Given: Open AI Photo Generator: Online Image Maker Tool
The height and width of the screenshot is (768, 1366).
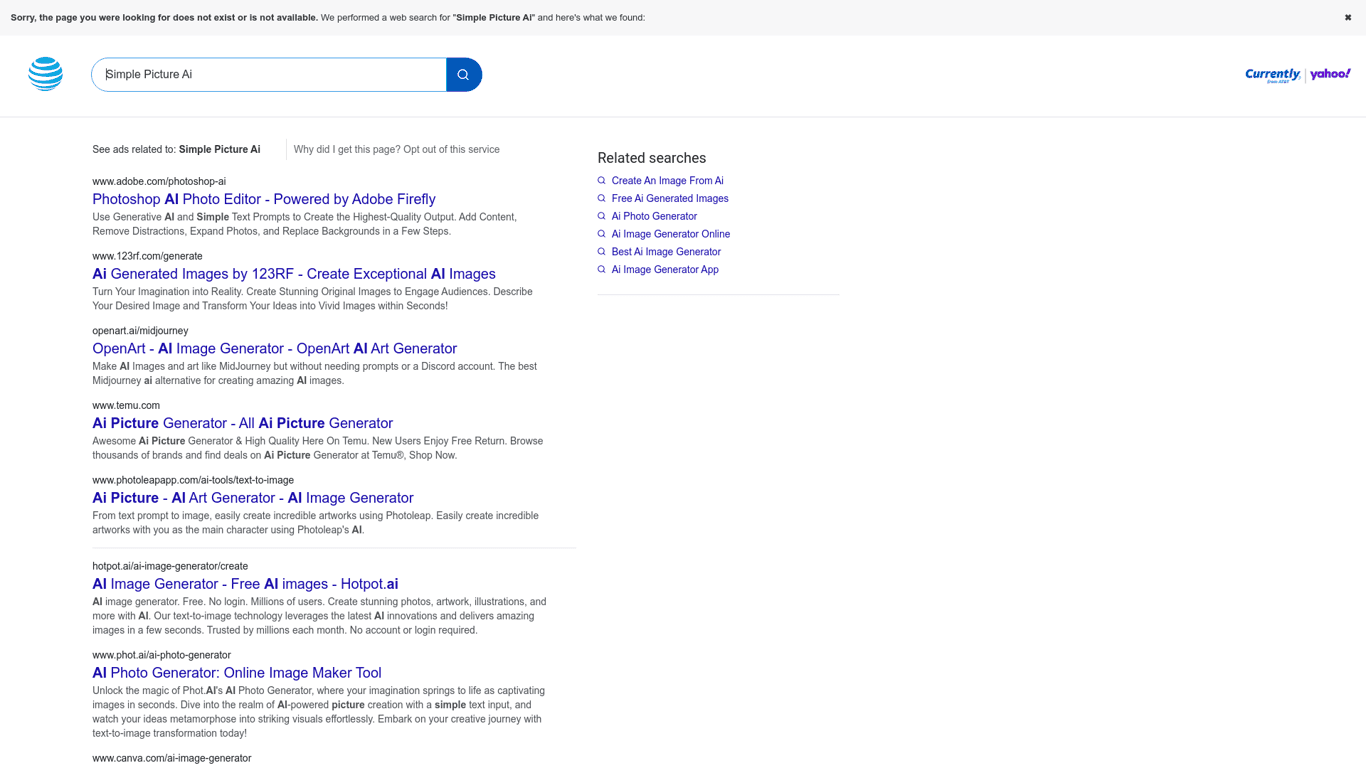Looking at the screenshot, I should [236, 673].
